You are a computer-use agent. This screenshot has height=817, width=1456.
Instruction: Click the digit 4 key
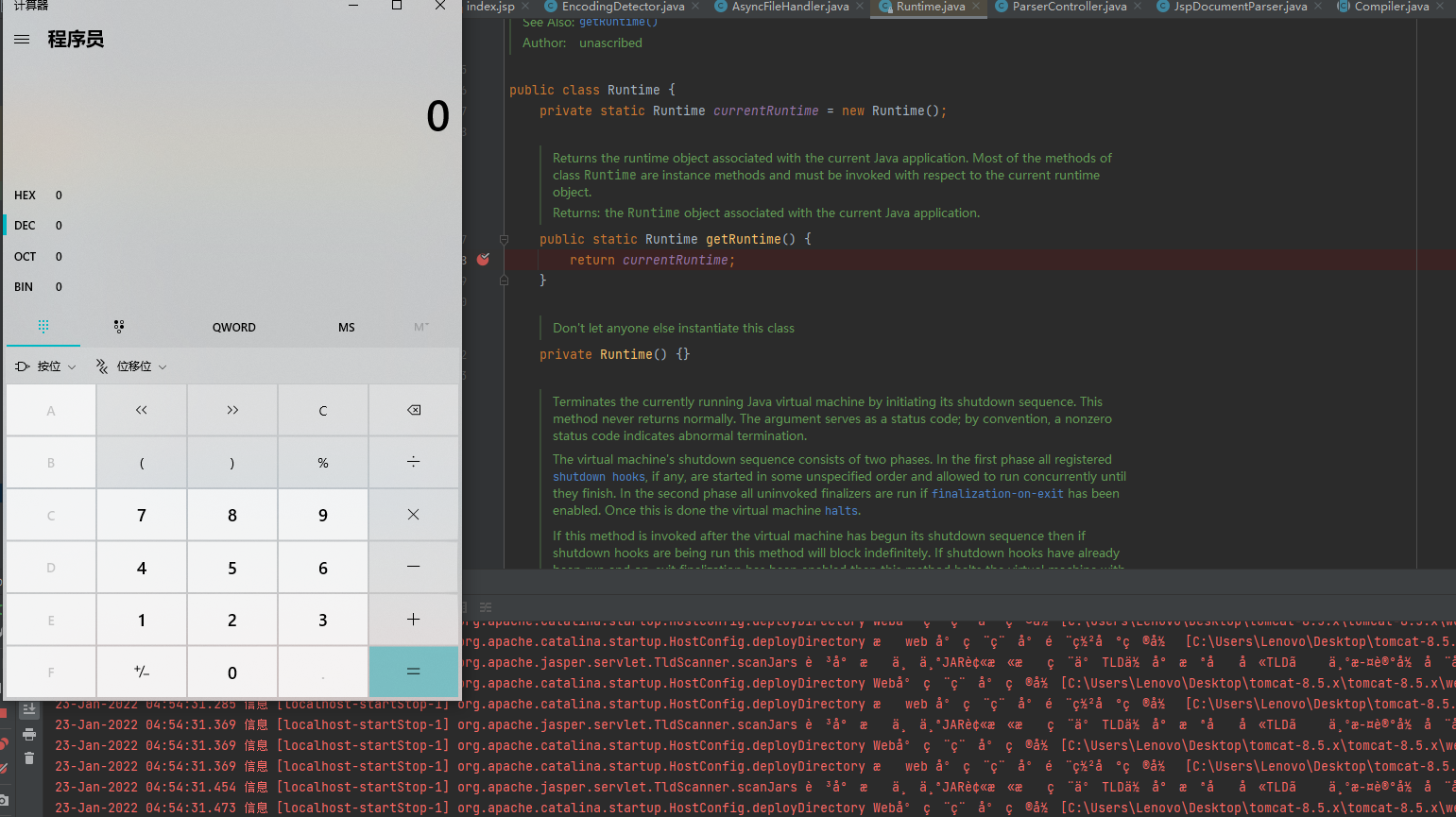(142, 568)
